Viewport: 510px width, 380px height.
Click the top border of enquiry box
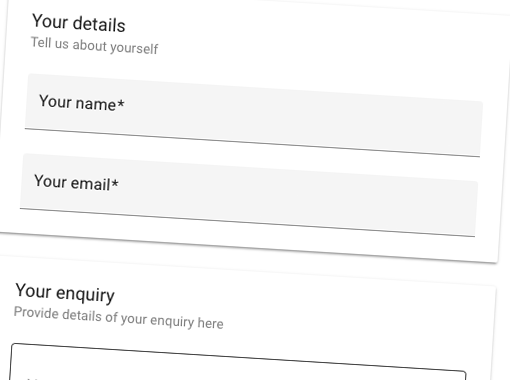click(239, 357)
